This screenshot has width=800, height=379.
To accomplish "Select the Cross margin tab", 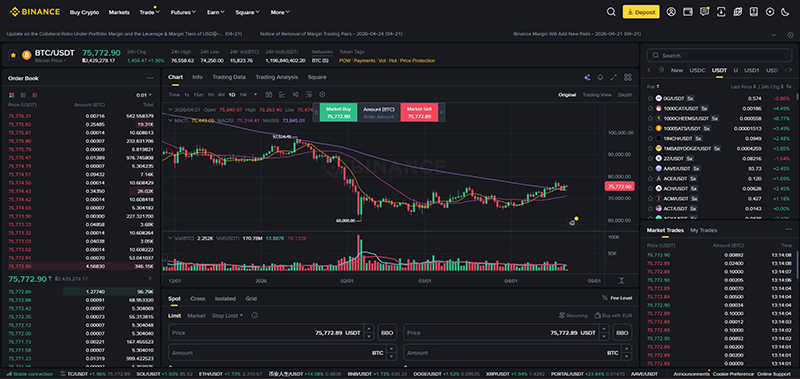I will [x=197, y=299].
